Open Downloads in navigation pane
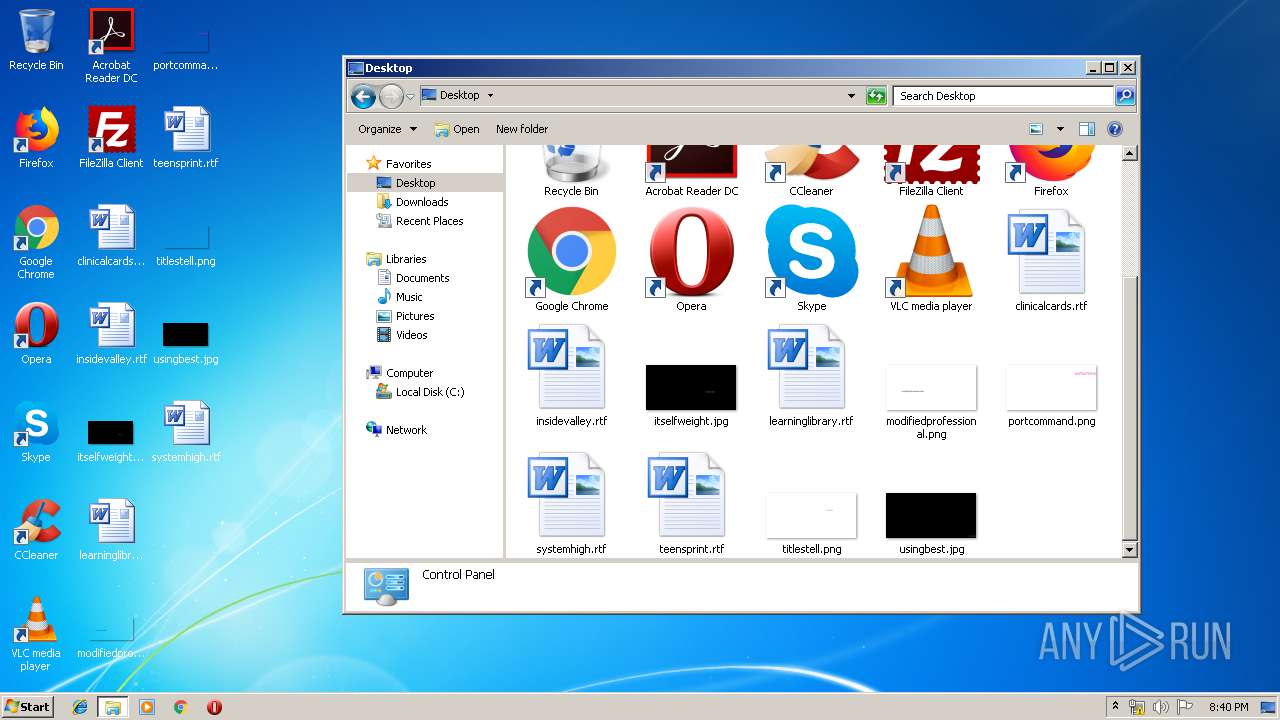 click(412, 202)
